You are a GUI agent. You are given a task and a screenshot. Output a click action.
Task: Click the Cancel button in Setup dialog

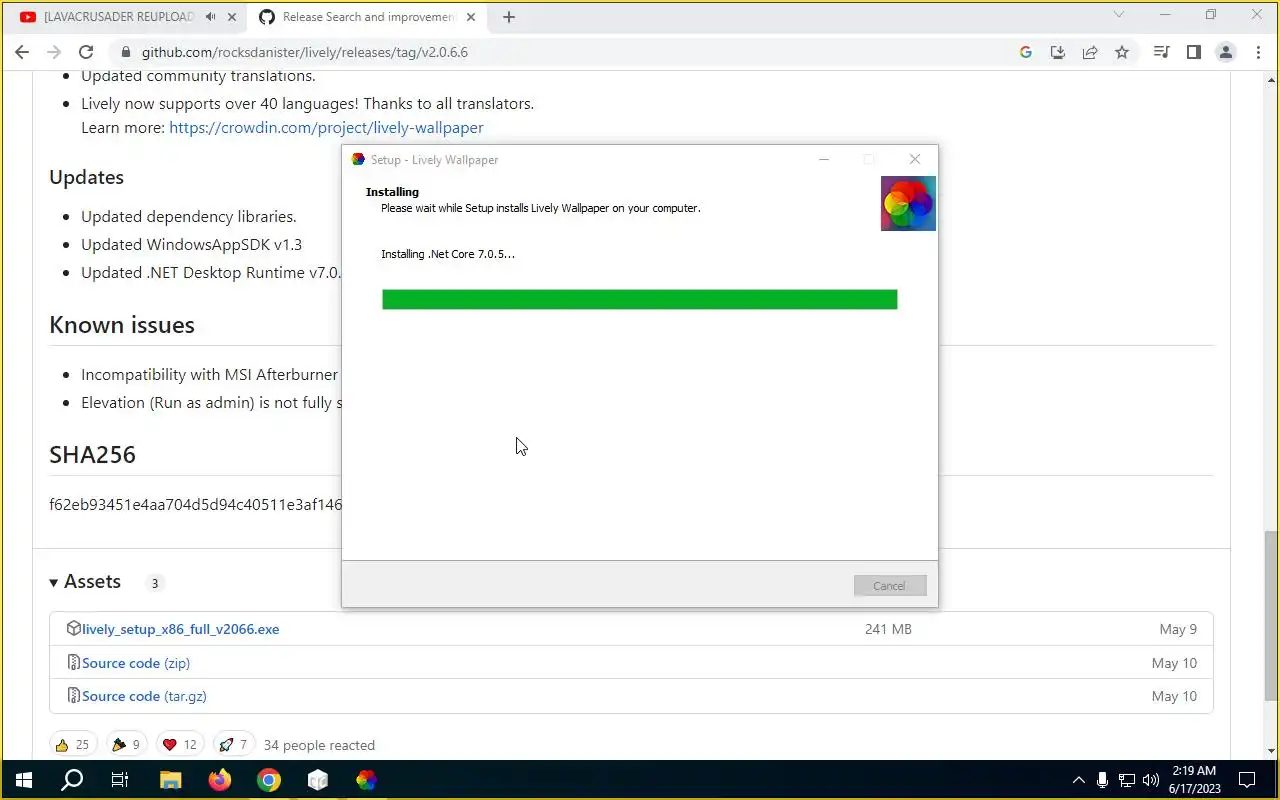890,586
